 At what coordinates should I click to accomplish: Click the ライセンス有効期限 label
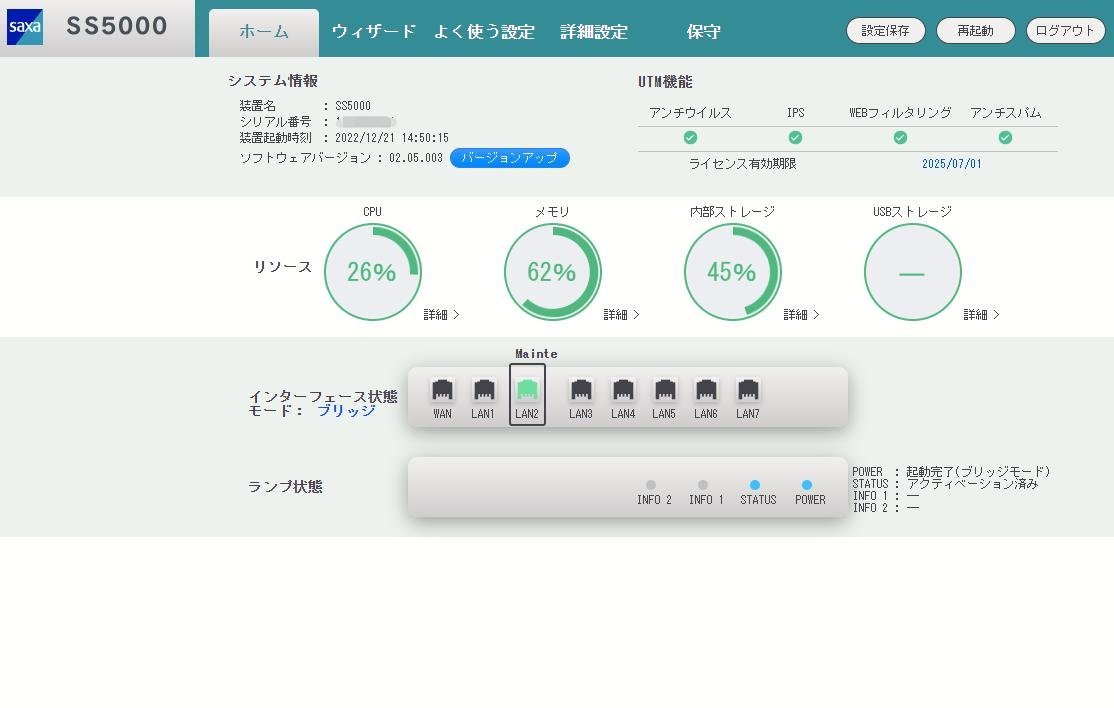pos(742,164)
